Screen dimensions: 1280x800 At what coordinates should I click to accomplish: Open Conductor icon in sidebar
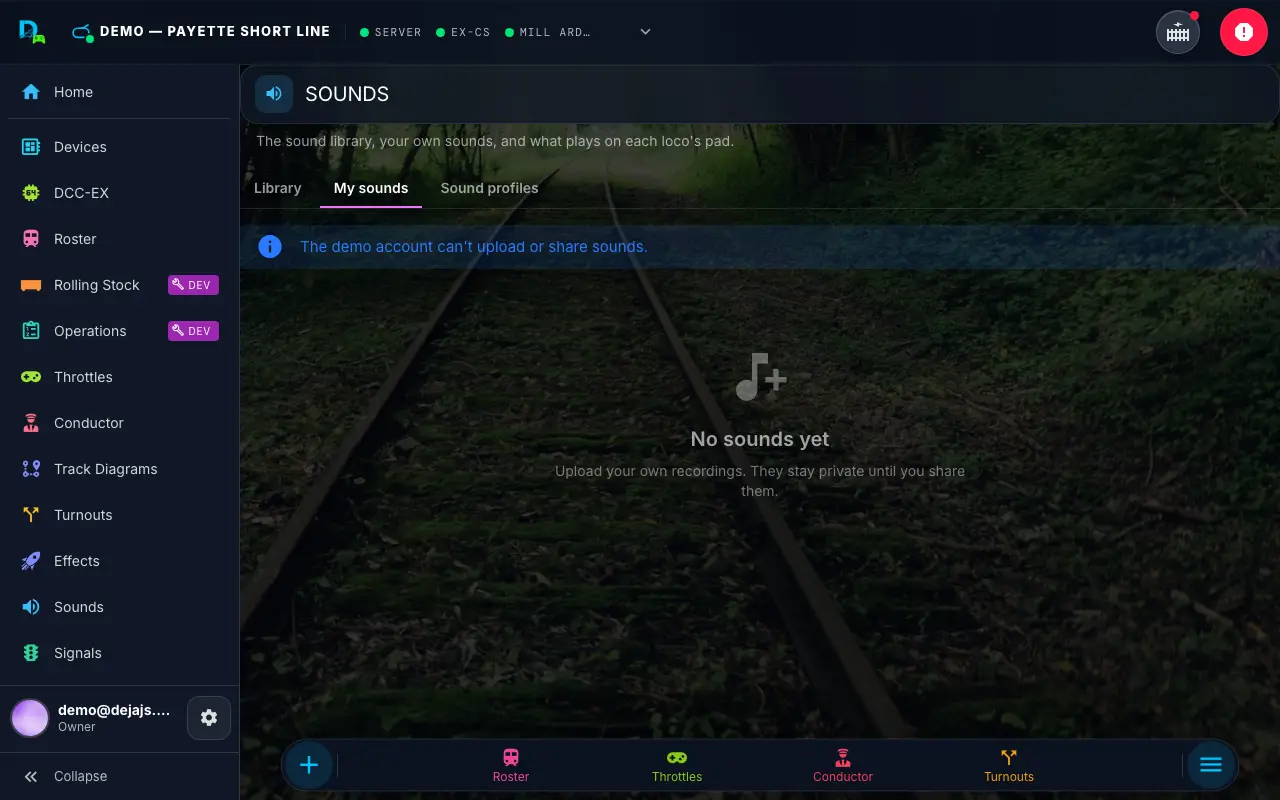31,423
